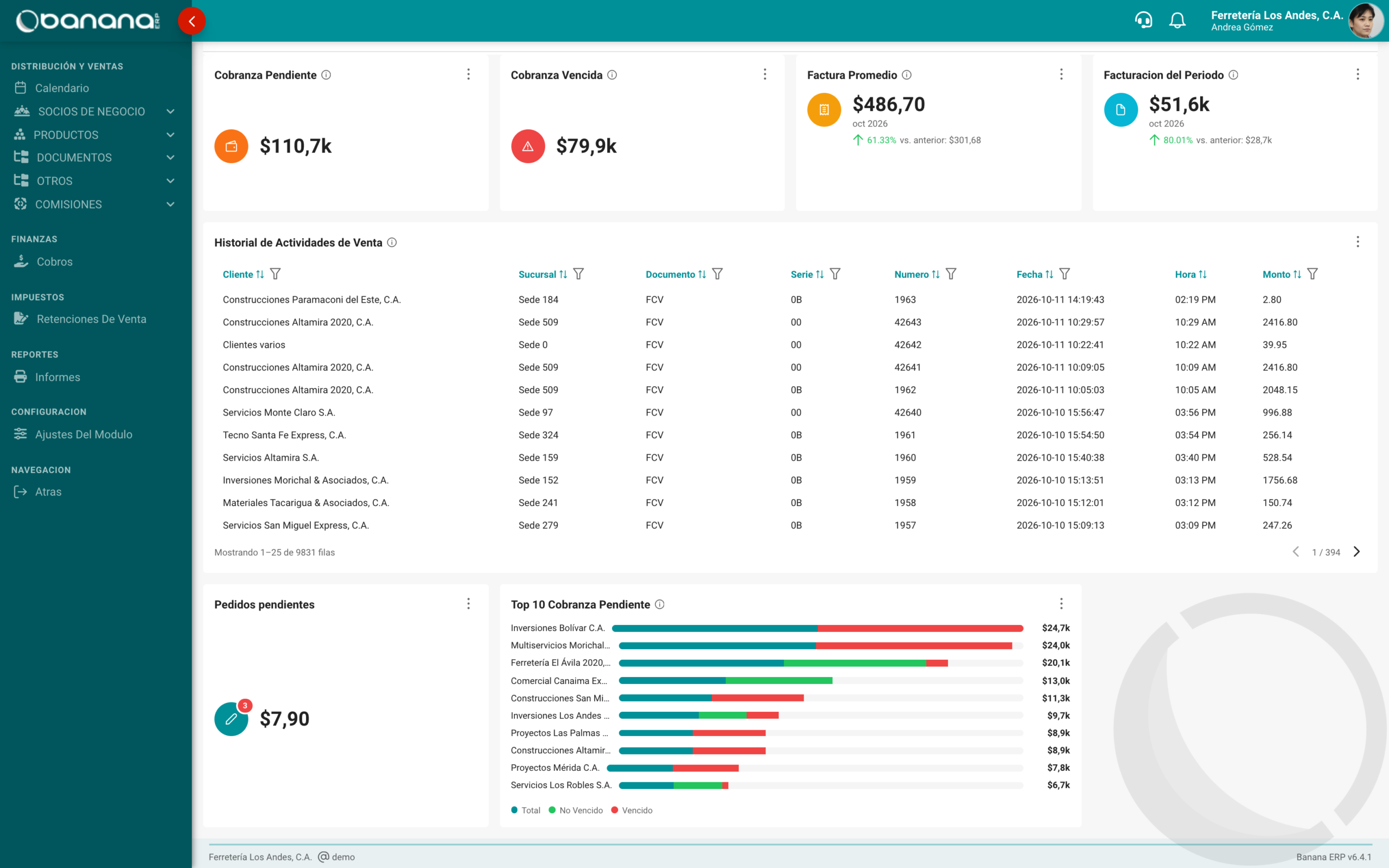Toggle No Vencido legend series

[x=576, y=810]
